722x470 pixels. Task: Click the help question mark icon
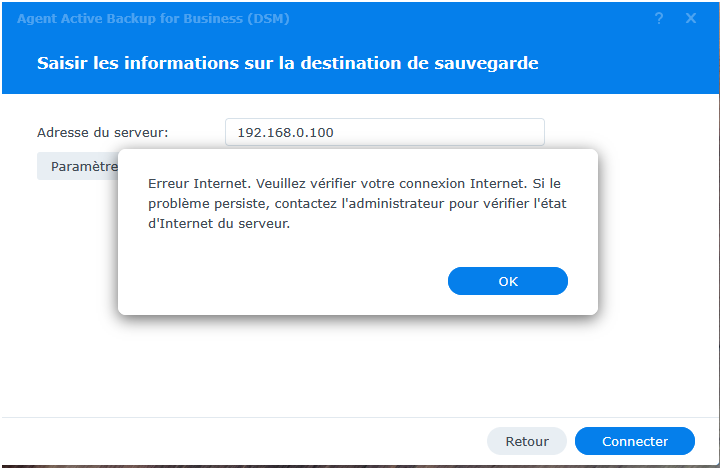(659, 18)
